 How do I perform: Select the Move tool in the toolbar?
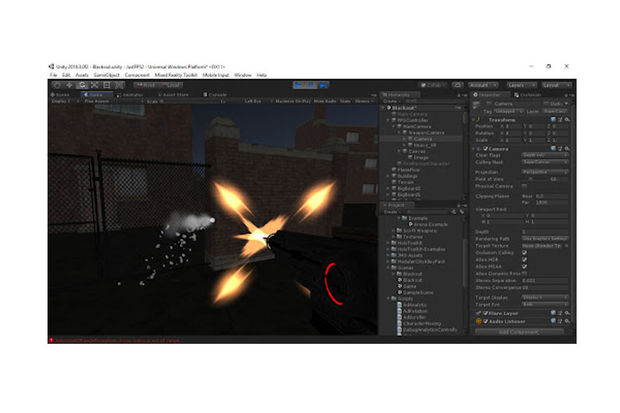point(69,85)
